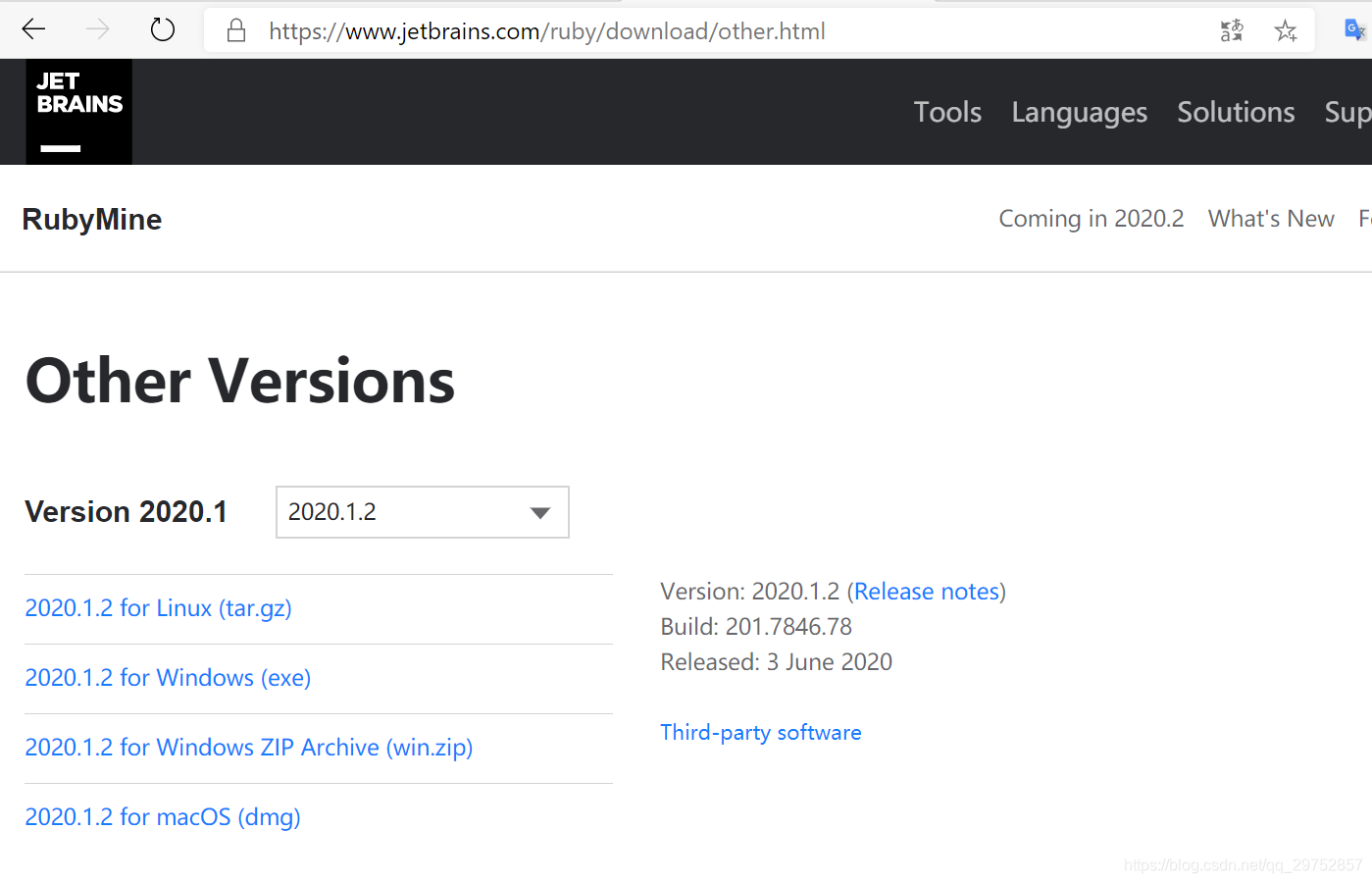Open the Tools menu
Screen dimensions: 1372x883
coord(947,112)
